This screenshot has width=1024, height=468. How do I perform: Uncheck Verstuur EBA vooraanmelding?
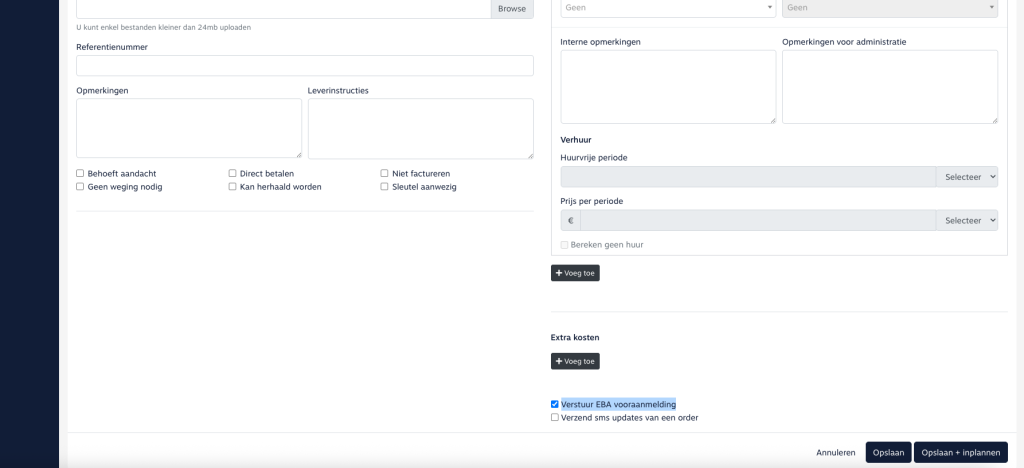555,404
